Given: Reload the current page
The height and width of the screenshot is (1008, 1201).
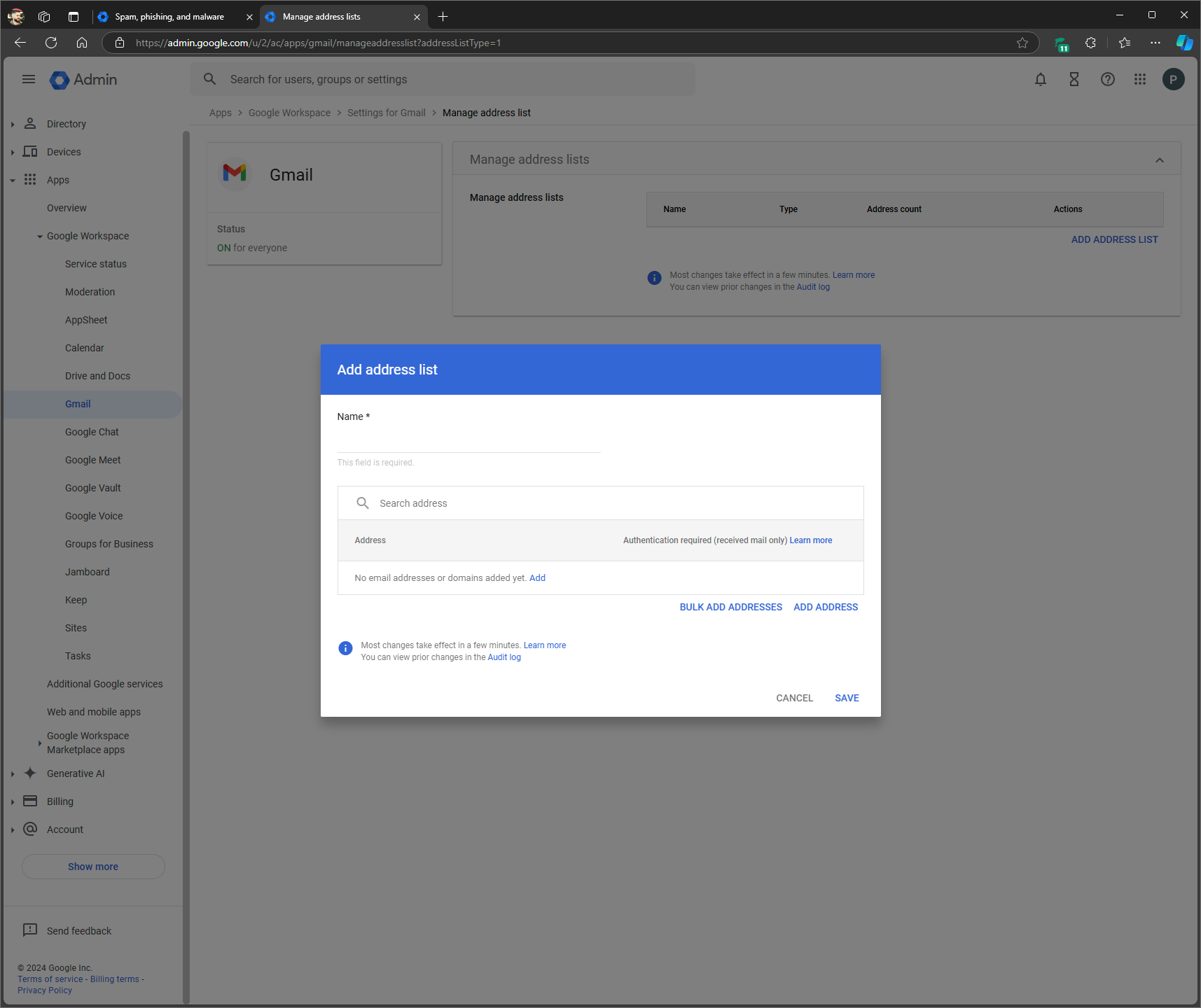Looking at the screenshot, I should (51, 43).
